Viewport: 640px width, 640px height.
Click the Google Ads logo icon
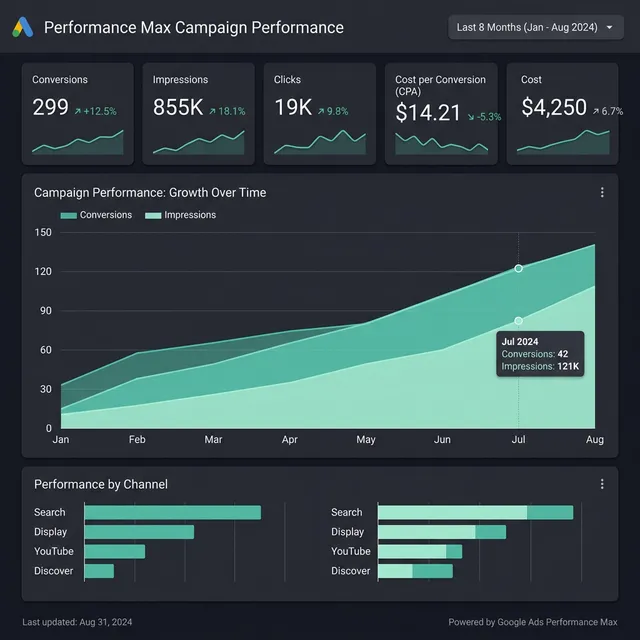(22, 28)
